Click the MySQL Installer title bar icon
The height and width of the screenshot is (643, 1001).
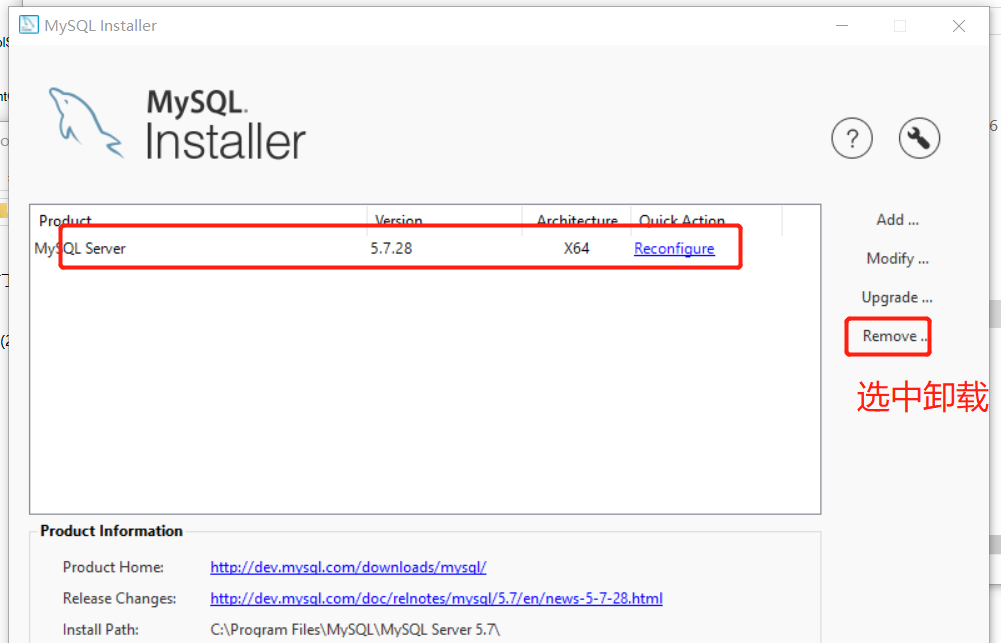coord(29,25)
